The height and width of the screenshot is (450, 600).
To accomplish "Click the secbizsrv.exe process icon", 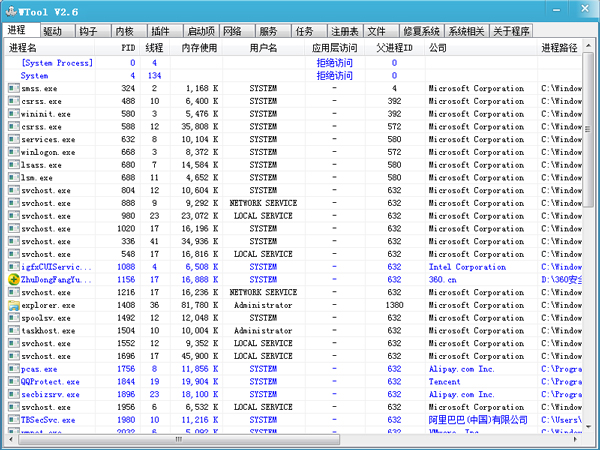I will (x=14, y=394).
